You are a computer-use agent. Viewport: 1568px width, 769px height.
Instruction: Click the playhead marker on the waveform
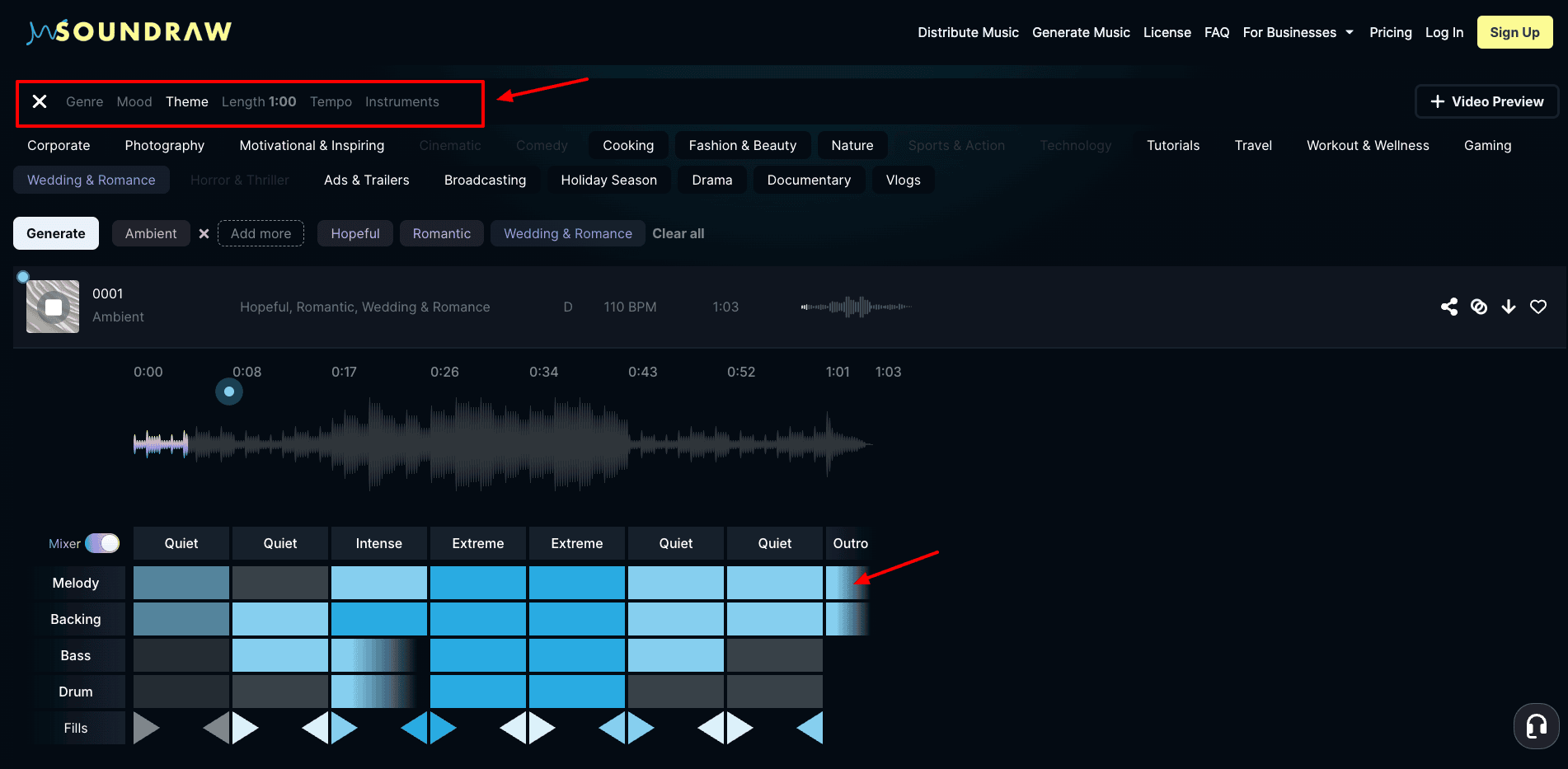pos(229,392)
